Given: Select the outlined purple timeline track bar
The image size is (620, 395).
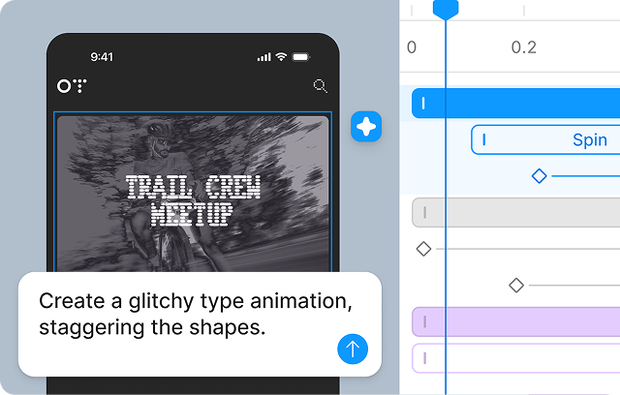Looking at the screenshot, I should pos(516,358).
